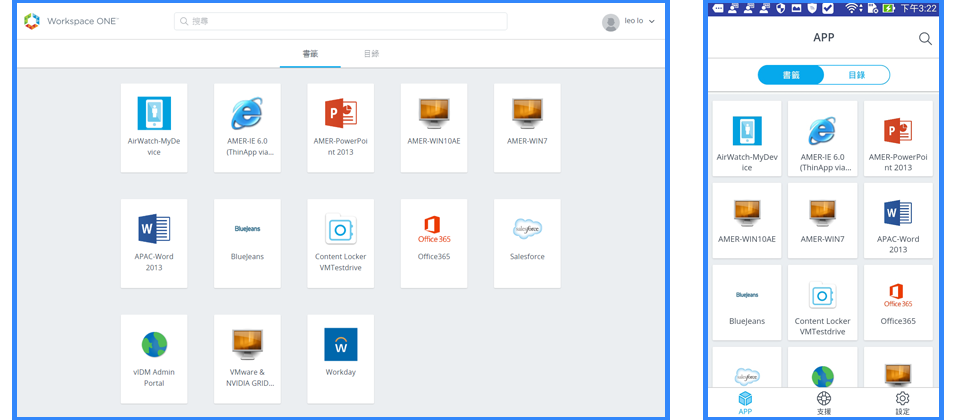The image size is (960, 420).
Task: Open vIDM Admin Portal in web portal
Action: pos(154,359)
